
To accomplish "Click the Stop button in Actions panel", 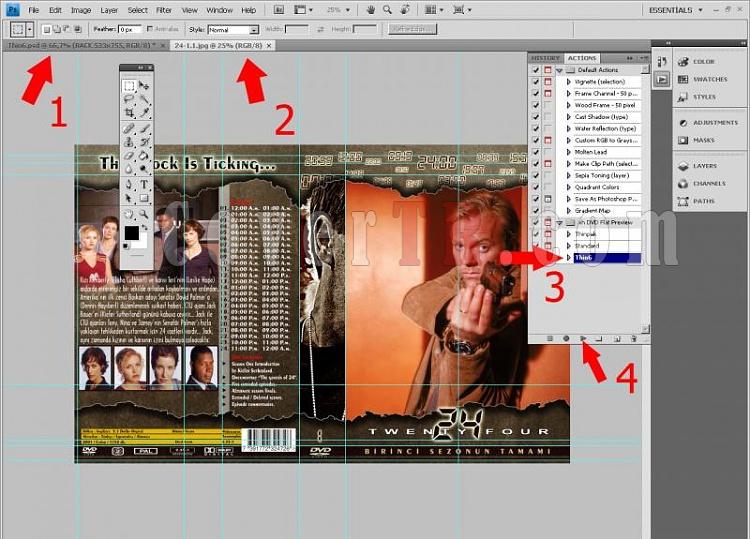I will click(x=550, y=339).
